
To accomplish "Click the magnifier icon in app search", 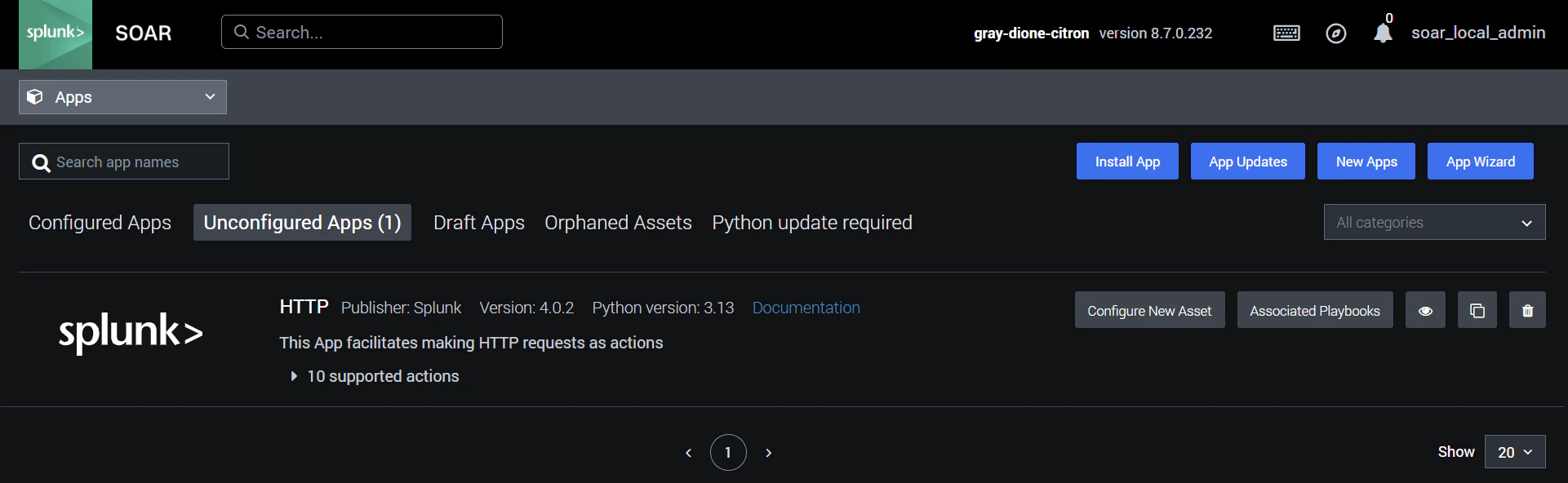I will point(41,163).
